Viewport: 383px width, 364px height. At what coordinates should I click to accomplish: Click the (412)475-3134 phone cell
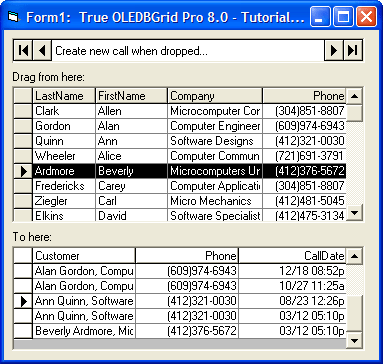(304, 215)
